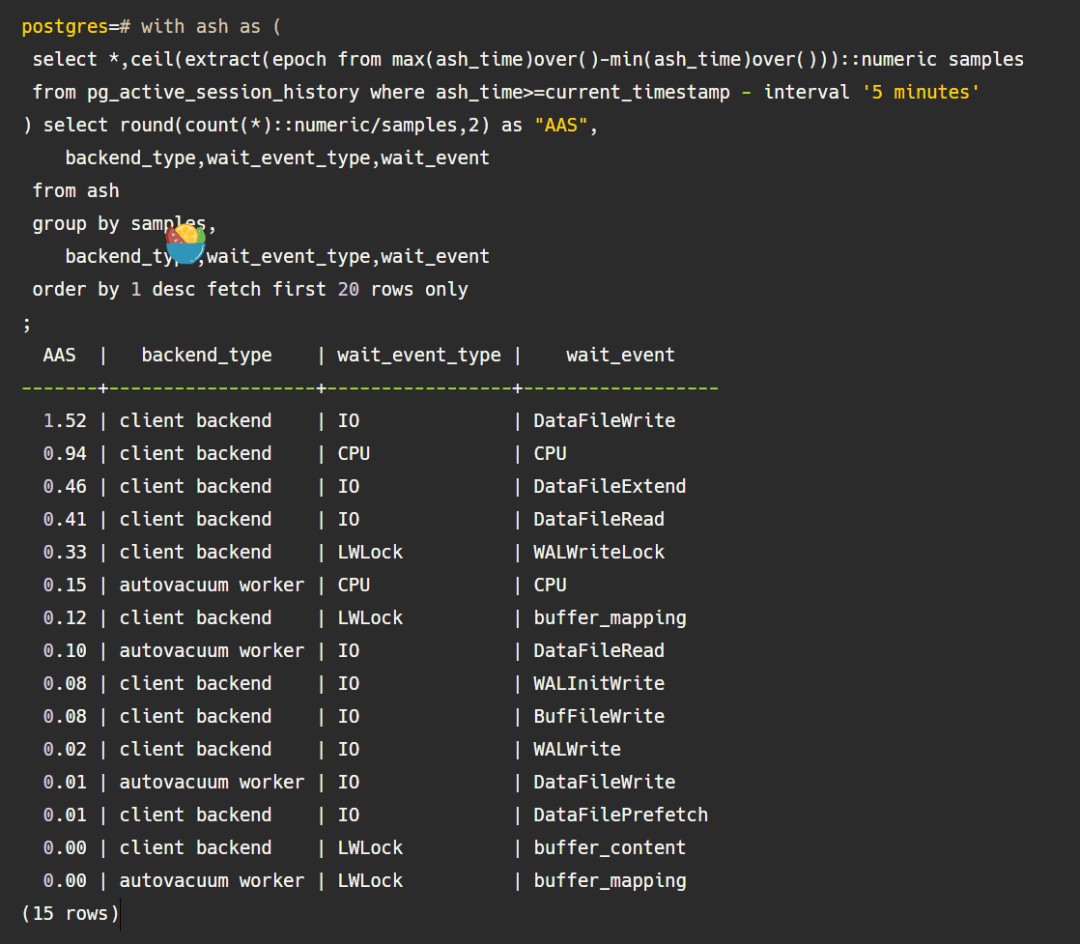Viewport: 1080px width, 944px height.
Task: Click the colorful bowl emoji icon
Action: click(185, 243)
